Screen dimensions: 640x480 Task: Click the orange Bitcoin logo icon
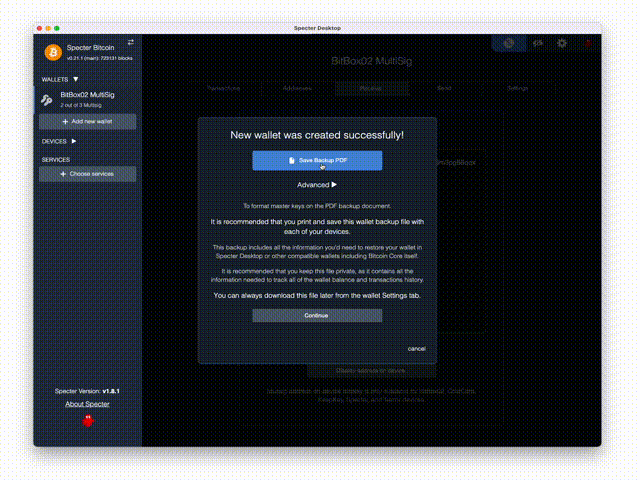[x=53, y=52]
